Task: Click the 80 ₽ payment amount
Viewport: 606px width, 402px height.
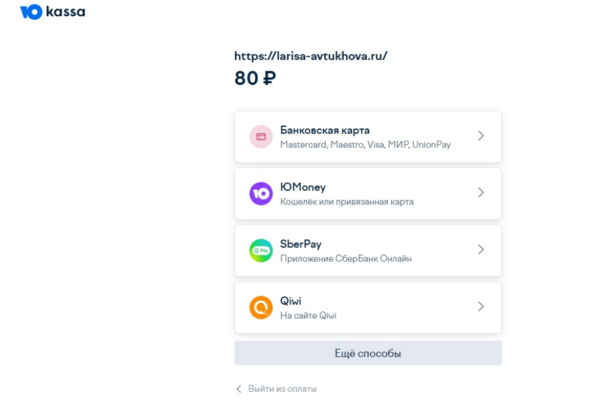Action: (255, 78)
